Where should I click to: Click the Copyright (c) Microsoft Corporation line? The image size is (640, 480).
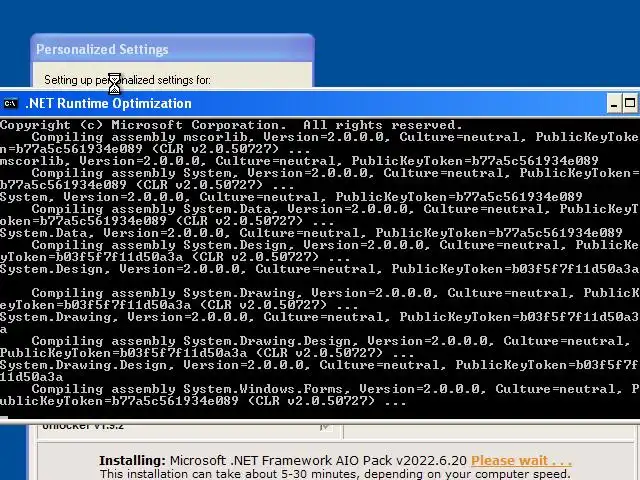231,125
